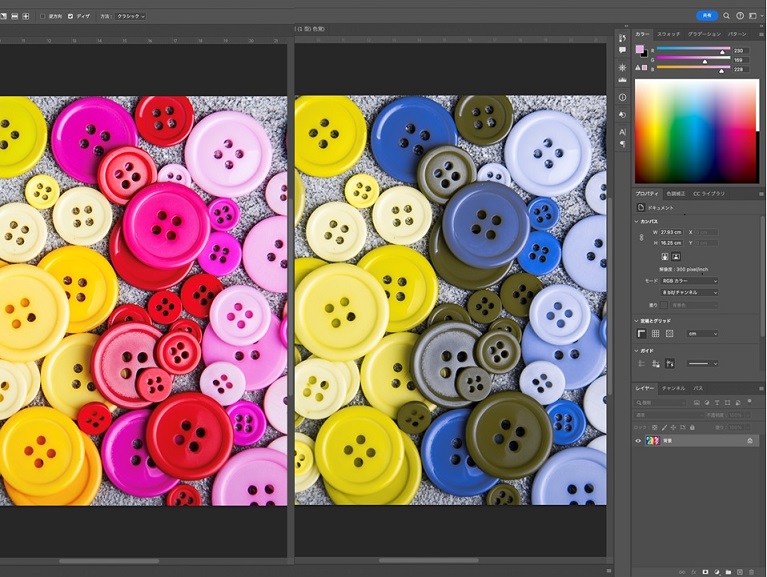Select portrait canvas orientation icon

[x=665, y=256]
